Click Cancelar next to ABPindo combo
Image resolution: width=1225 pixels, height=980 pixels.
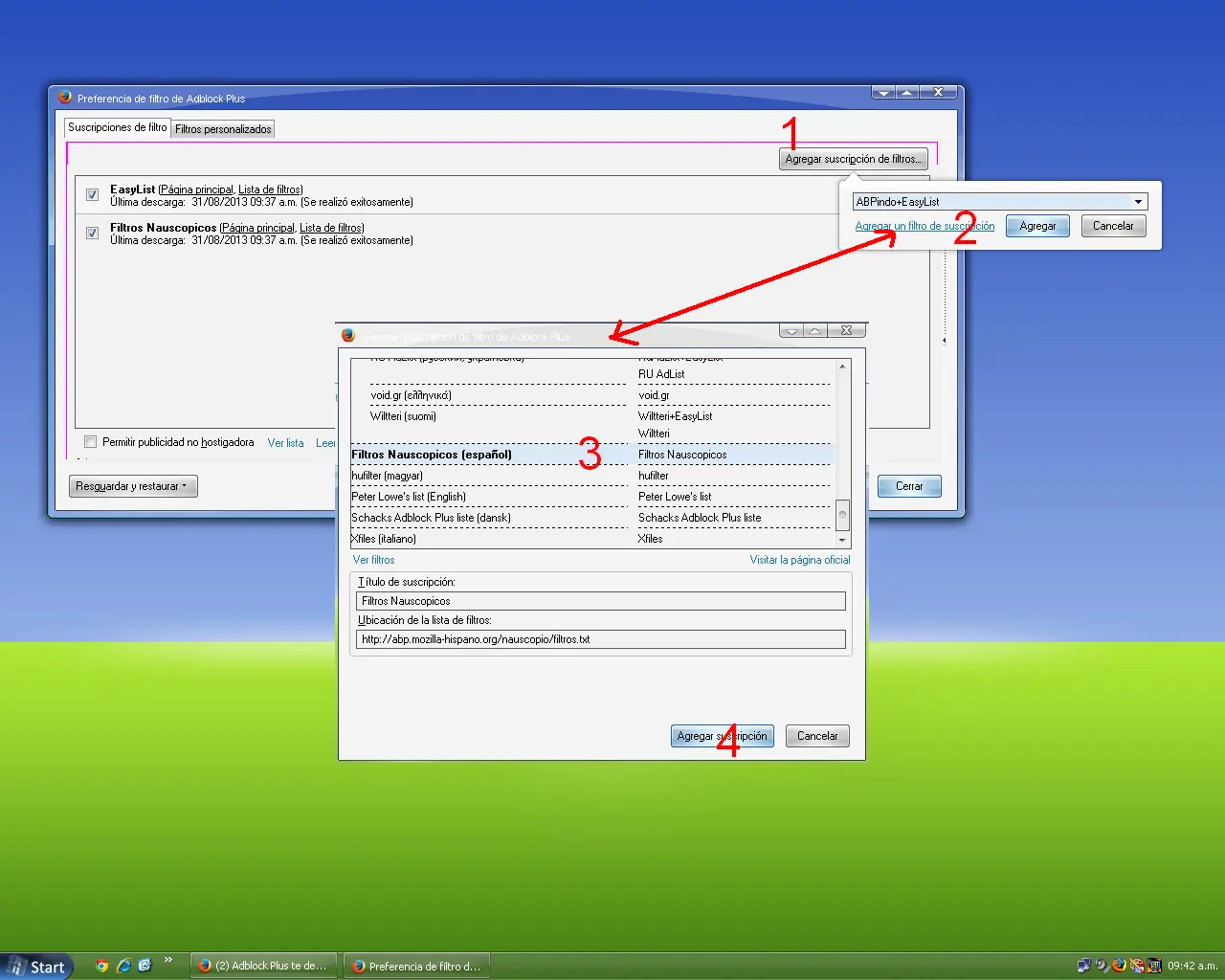(x=1113, y=226)
